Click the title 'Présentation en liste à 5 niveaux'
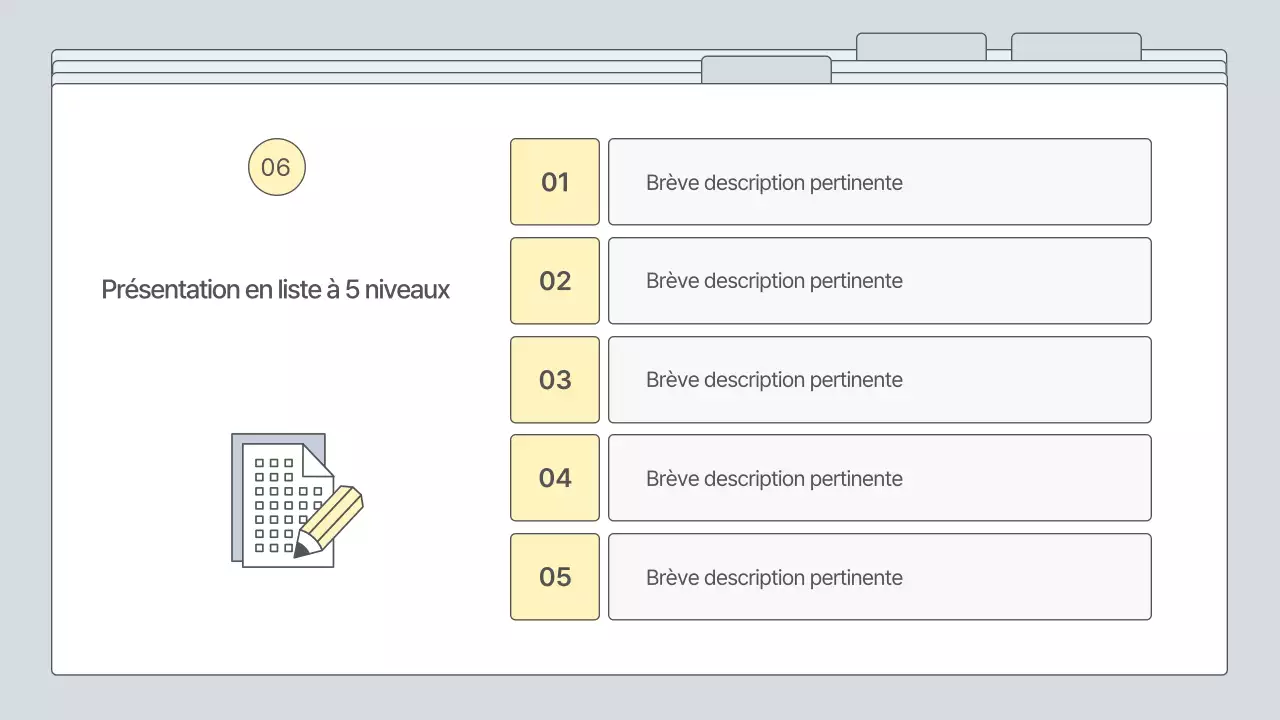1280x720 pixels. click(276, 290)
